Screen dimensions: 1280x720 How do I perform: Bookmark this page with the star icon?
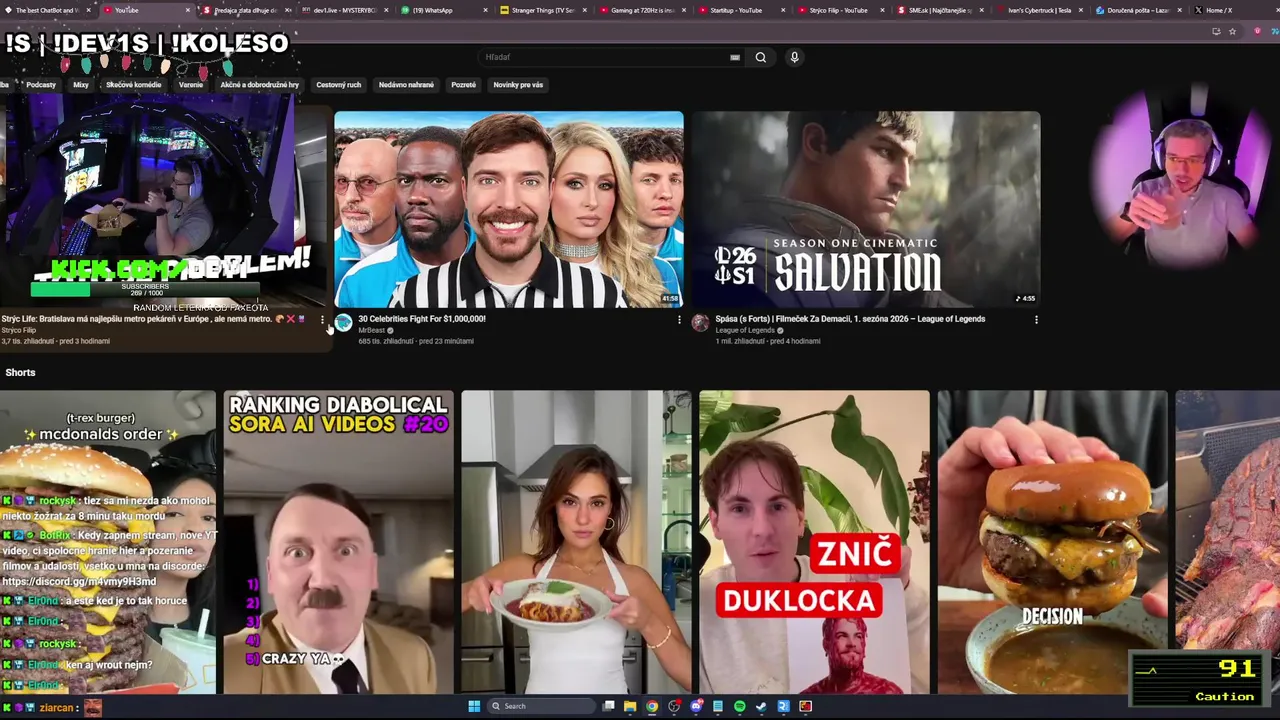[x=1232, y=31]
